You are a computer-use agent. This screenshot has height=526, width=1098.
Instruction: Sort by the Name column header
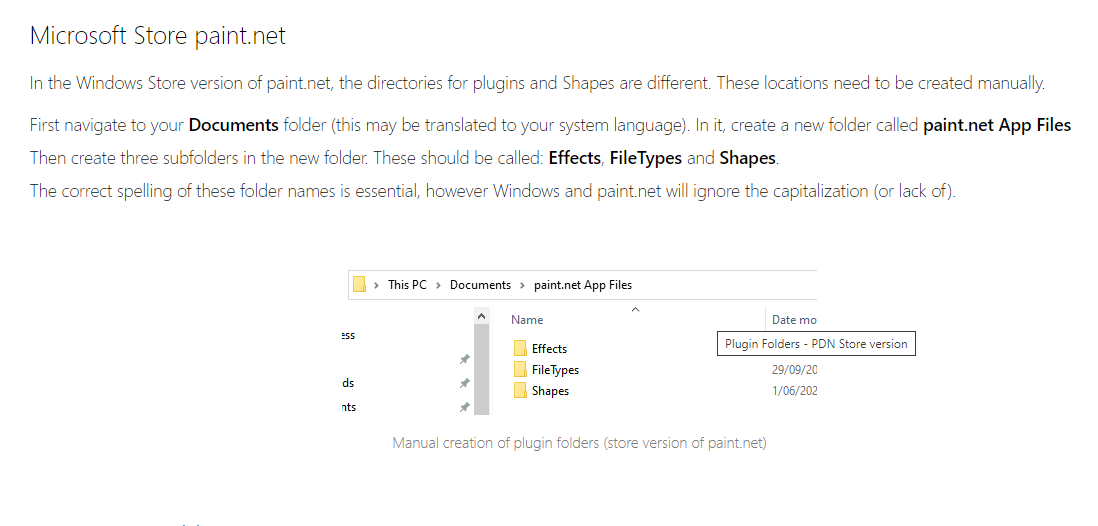(527, 320)
